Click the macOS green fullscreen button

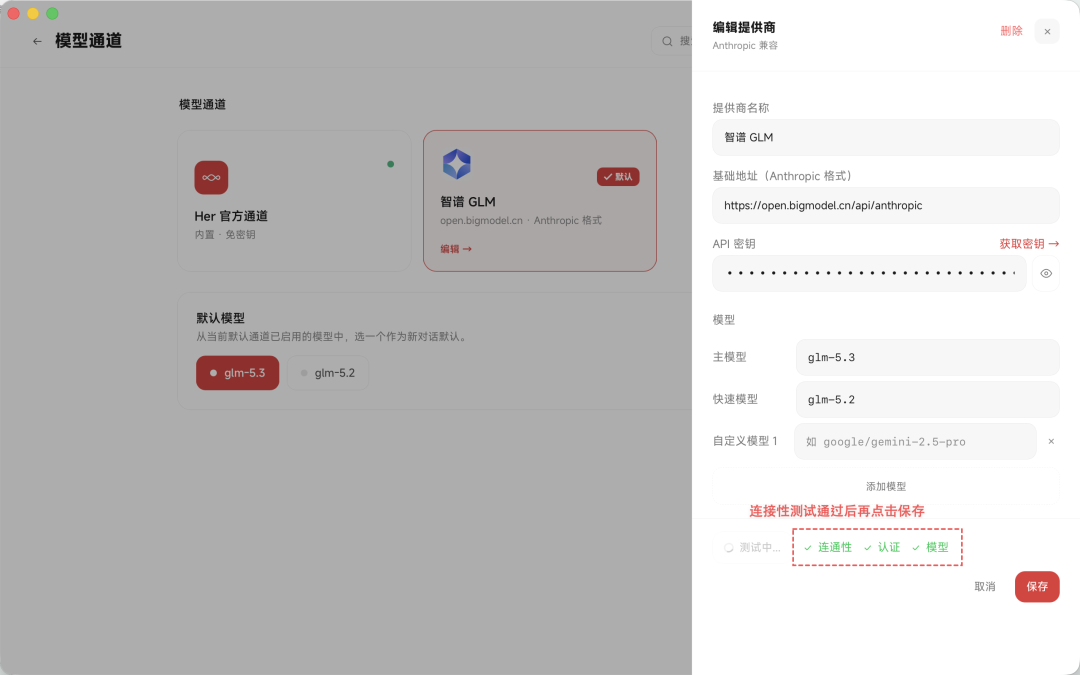click(52, 13)
